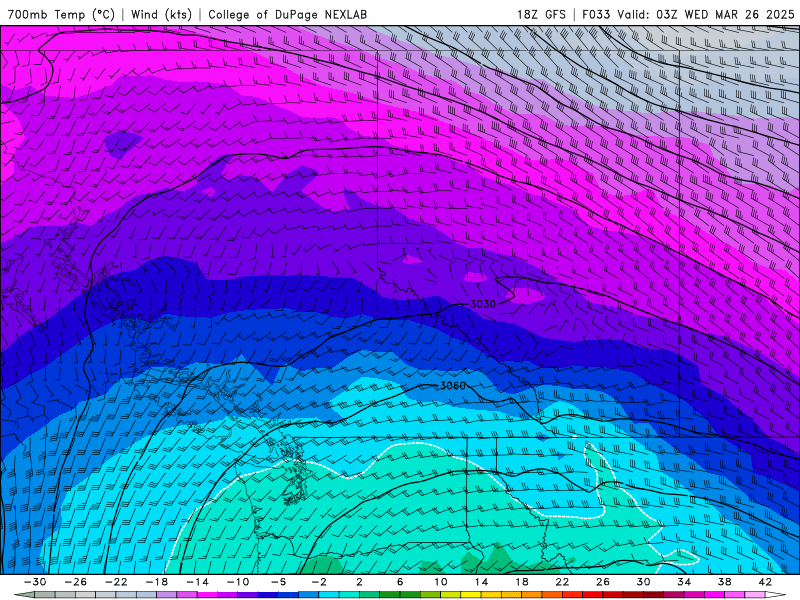Click the 3030 height contour label
The image size is (800, 600).
(x=482, y=304)
